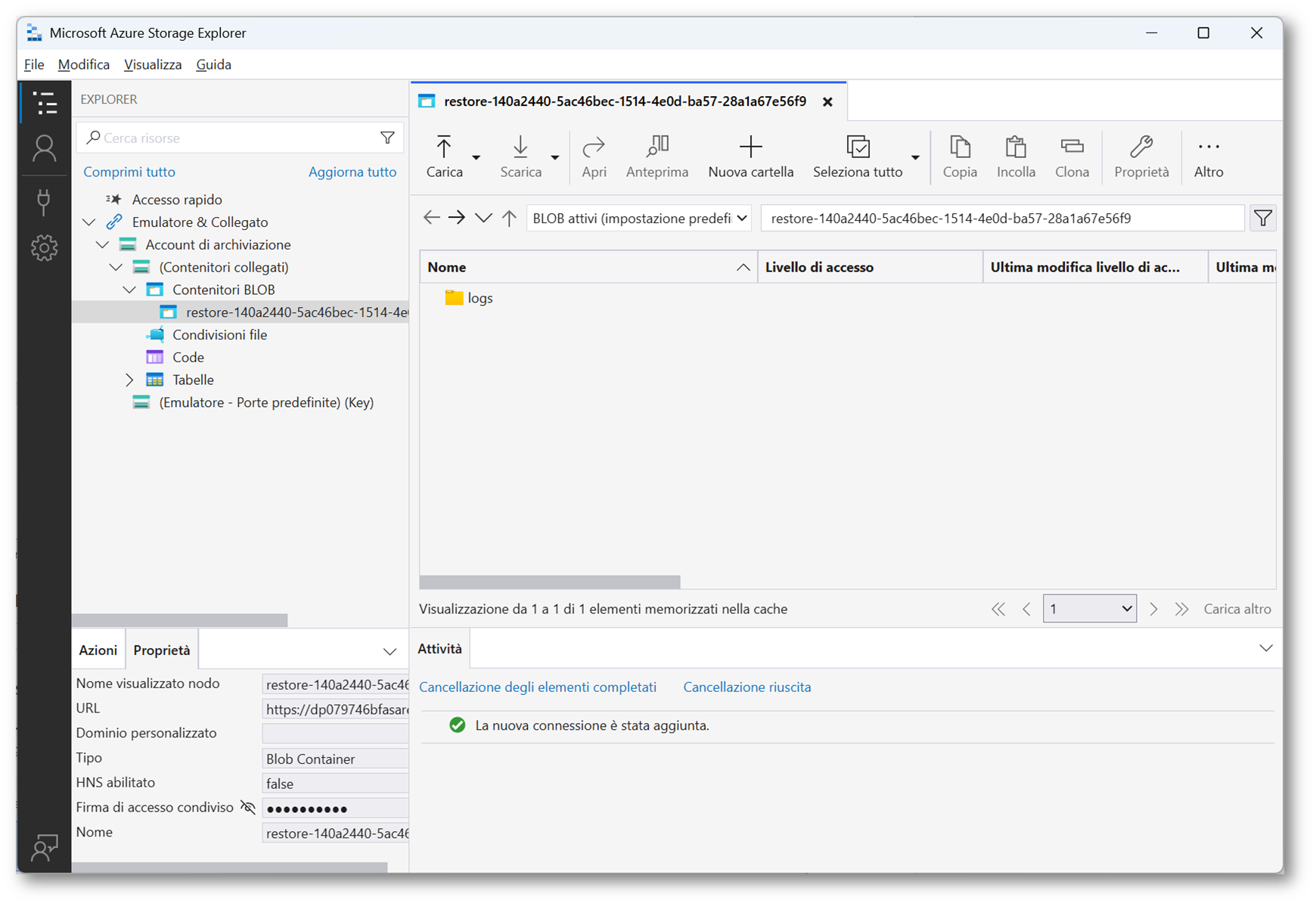This screenshot has width=1316, height=906.
Task: Click Cancellazione degli elementi completati link
Action: pos(537,687)
